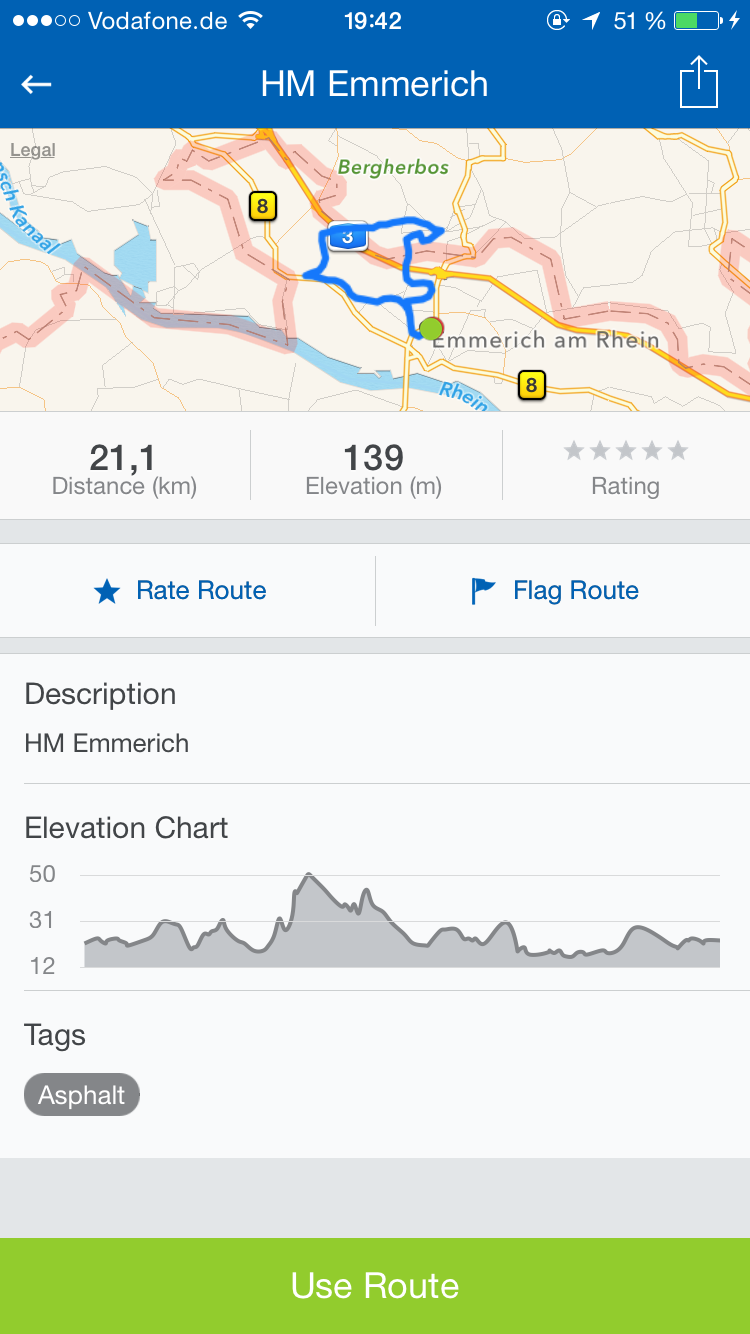The height and width of the screenshot is (1334, 750).
Task: Tap the five-star rating display
Action: [x=626, y=451]
